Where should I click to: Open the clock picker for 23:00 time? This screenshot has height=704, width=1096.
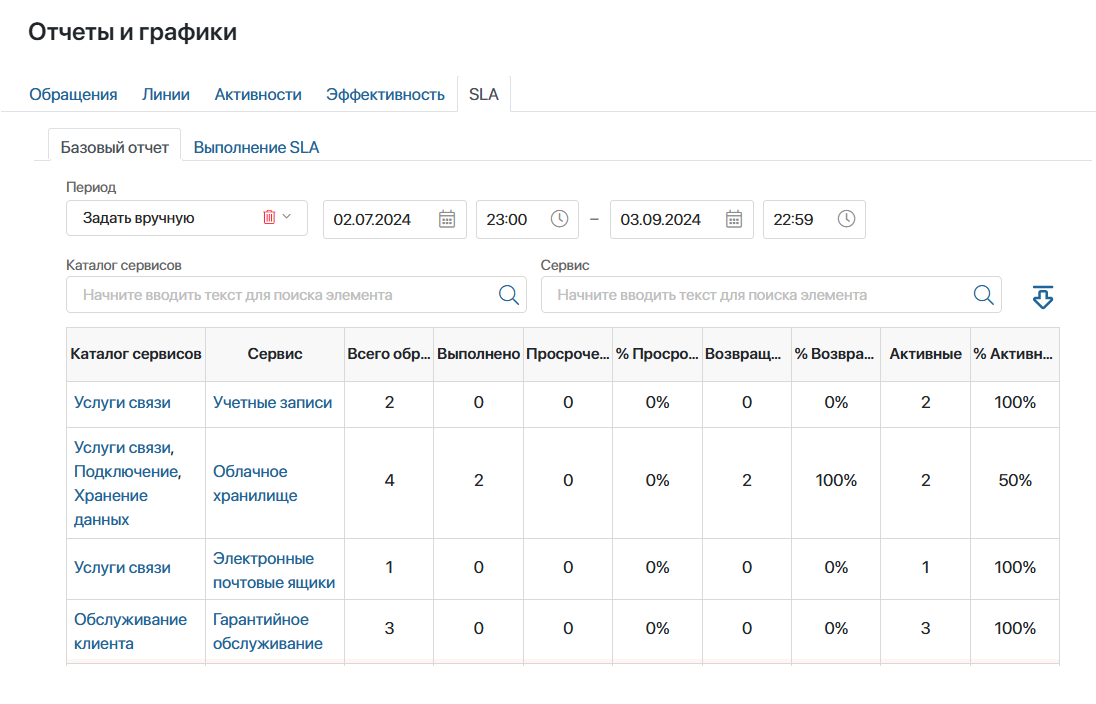pos(560,219)
